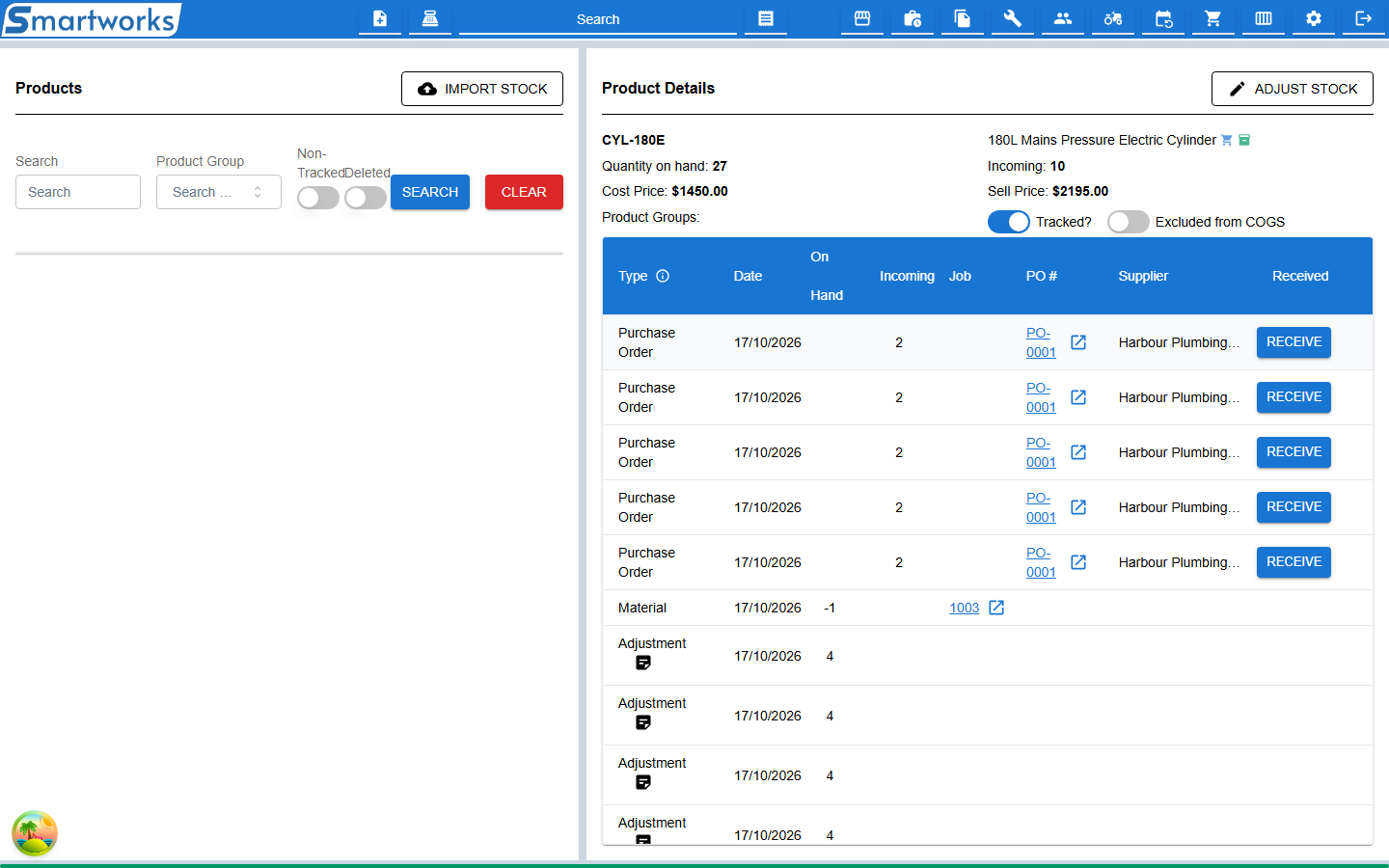Click the tractor icon in top bar
1389x868 pixels.
pos(1113,18)
